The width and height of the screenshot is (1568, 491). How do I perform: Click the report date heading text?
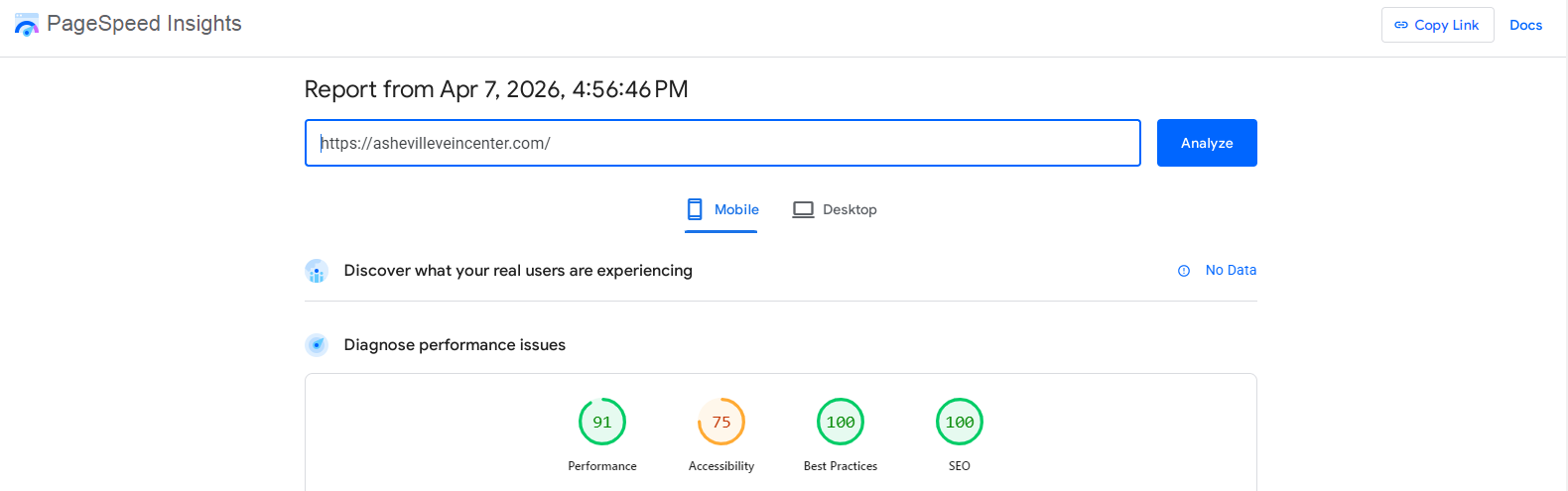pyautogui.click(x=496, y=89)
